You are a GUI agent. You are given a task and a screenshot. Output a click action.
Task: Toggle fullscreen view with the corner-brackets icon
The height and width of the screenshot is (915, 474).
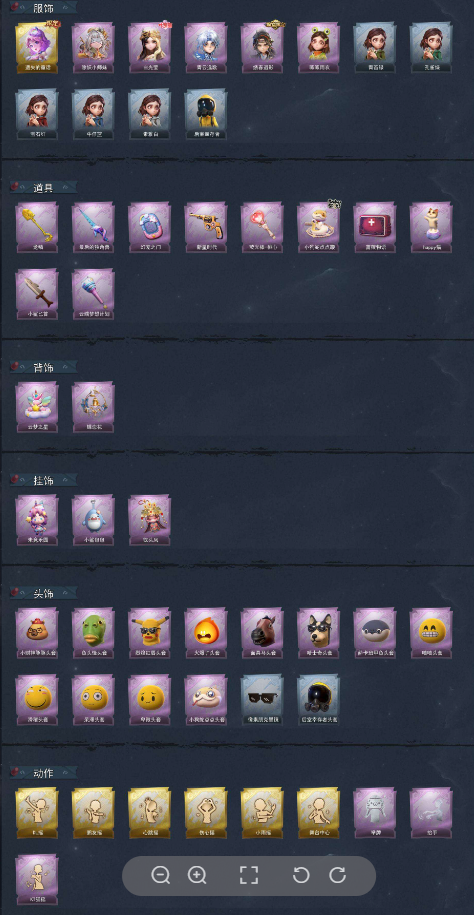[x=249, y=875]
